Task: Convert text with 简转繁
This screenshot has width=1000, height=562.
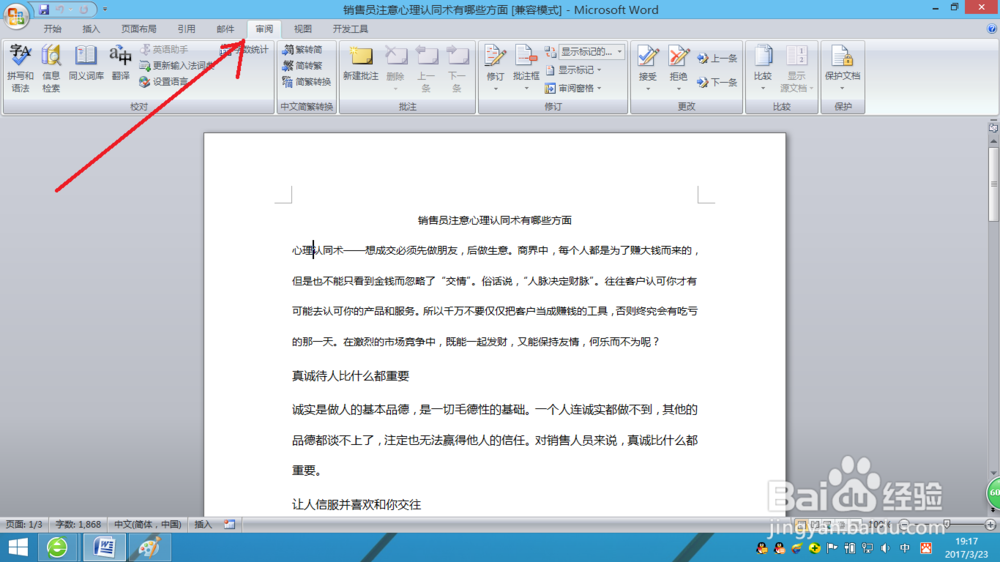Action: click(x=303, y=66)
